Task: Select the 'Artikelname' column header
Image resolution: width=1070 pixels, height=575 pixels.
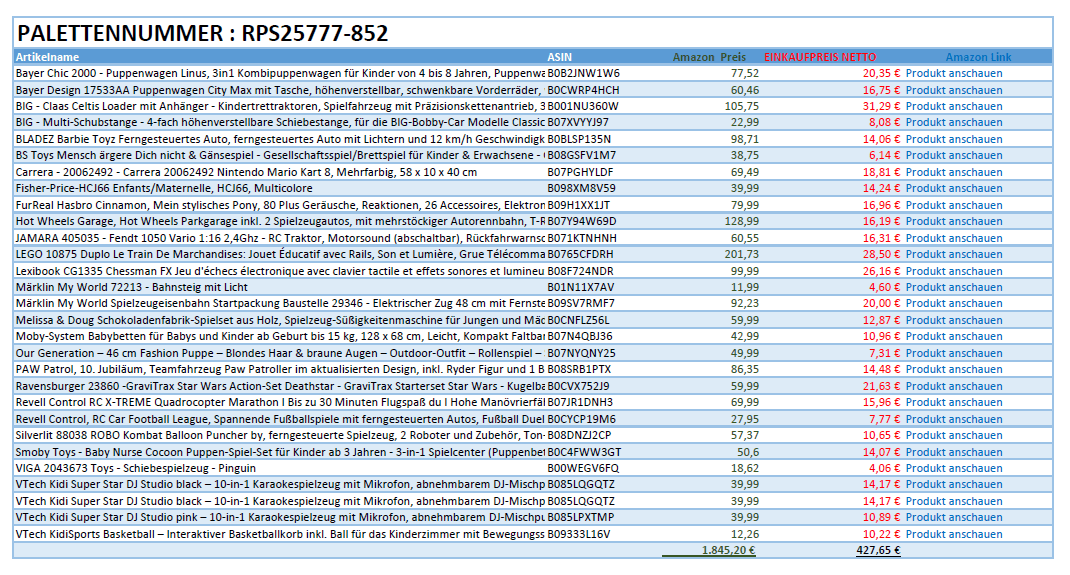Action: click(48, 57)
